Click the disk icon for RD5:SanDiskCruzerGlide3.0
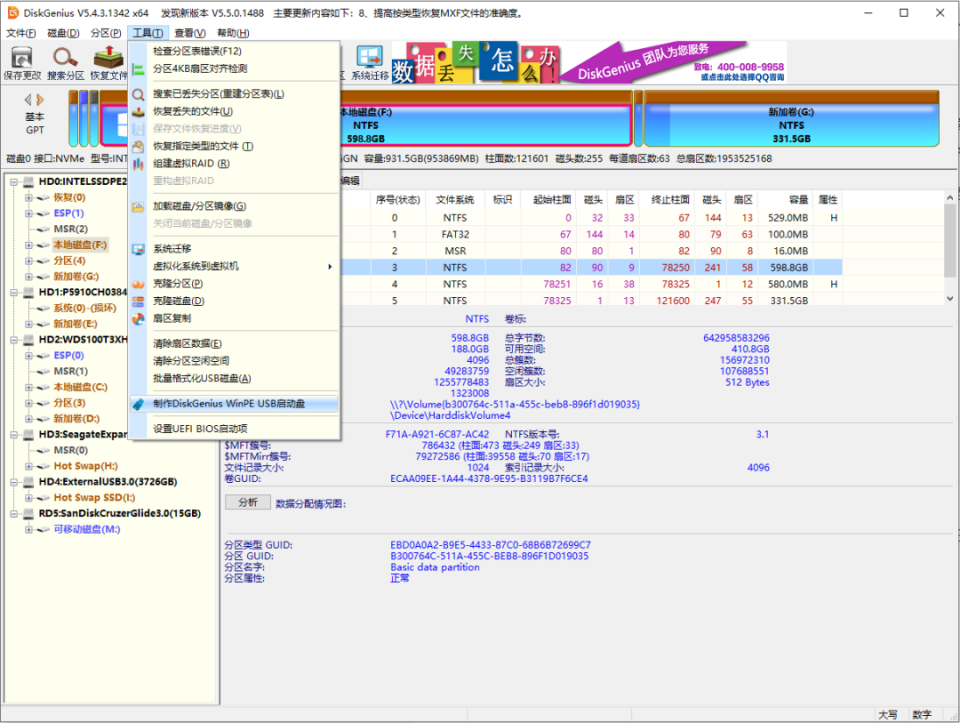This screenshot has width=960, height=723. 29,514
